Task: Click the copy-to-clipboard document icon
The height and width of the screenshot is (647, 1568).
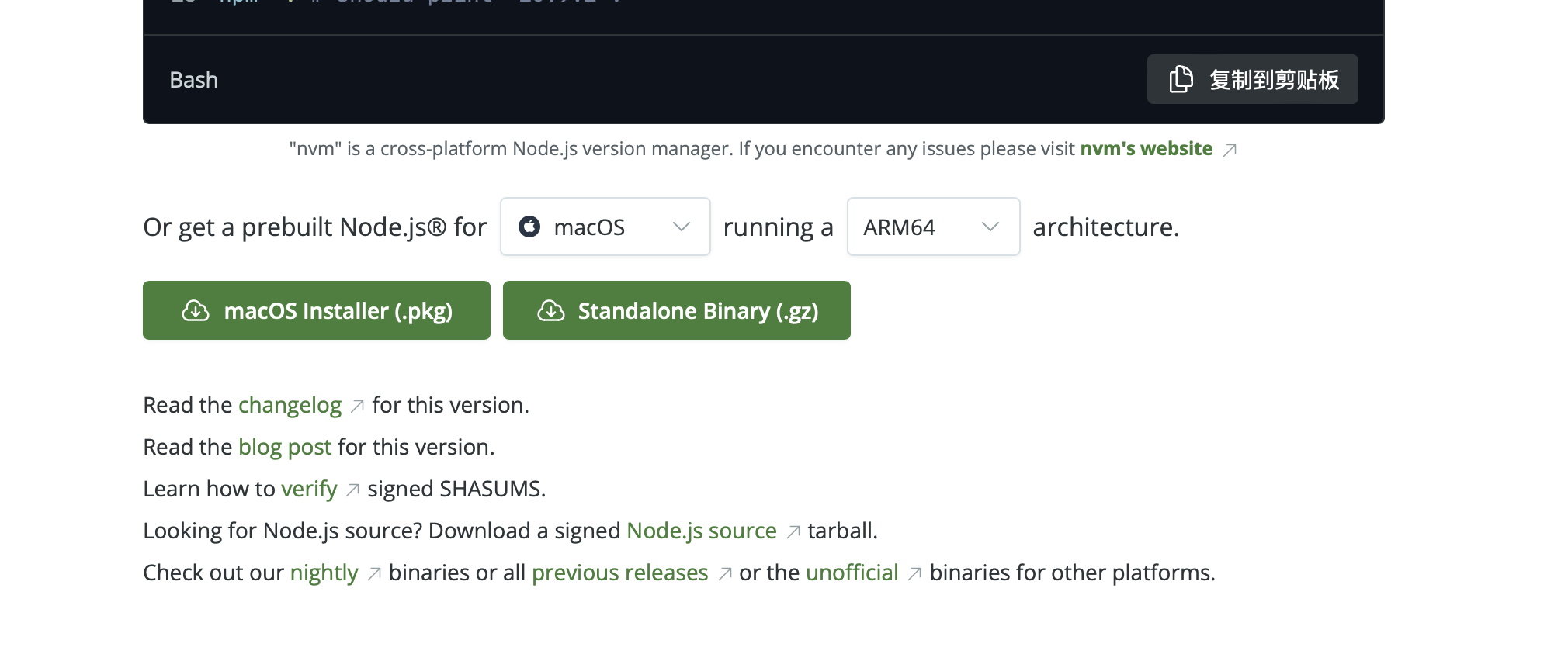Action: [1181, 79]
